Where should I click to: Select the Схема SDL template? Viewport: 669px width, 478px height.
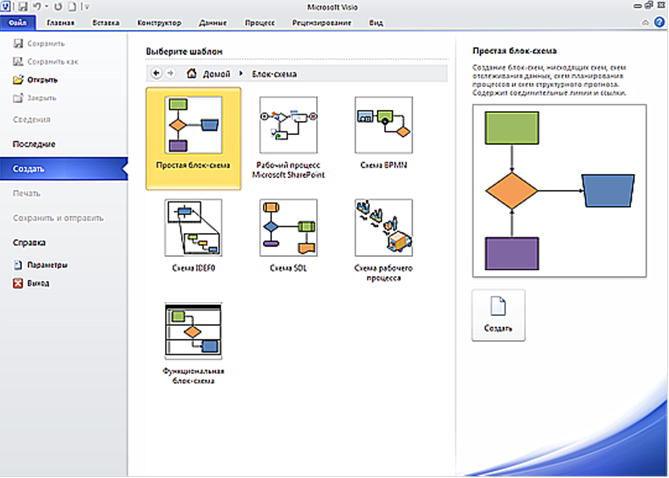pyautogui.click(x=288, y=236)
